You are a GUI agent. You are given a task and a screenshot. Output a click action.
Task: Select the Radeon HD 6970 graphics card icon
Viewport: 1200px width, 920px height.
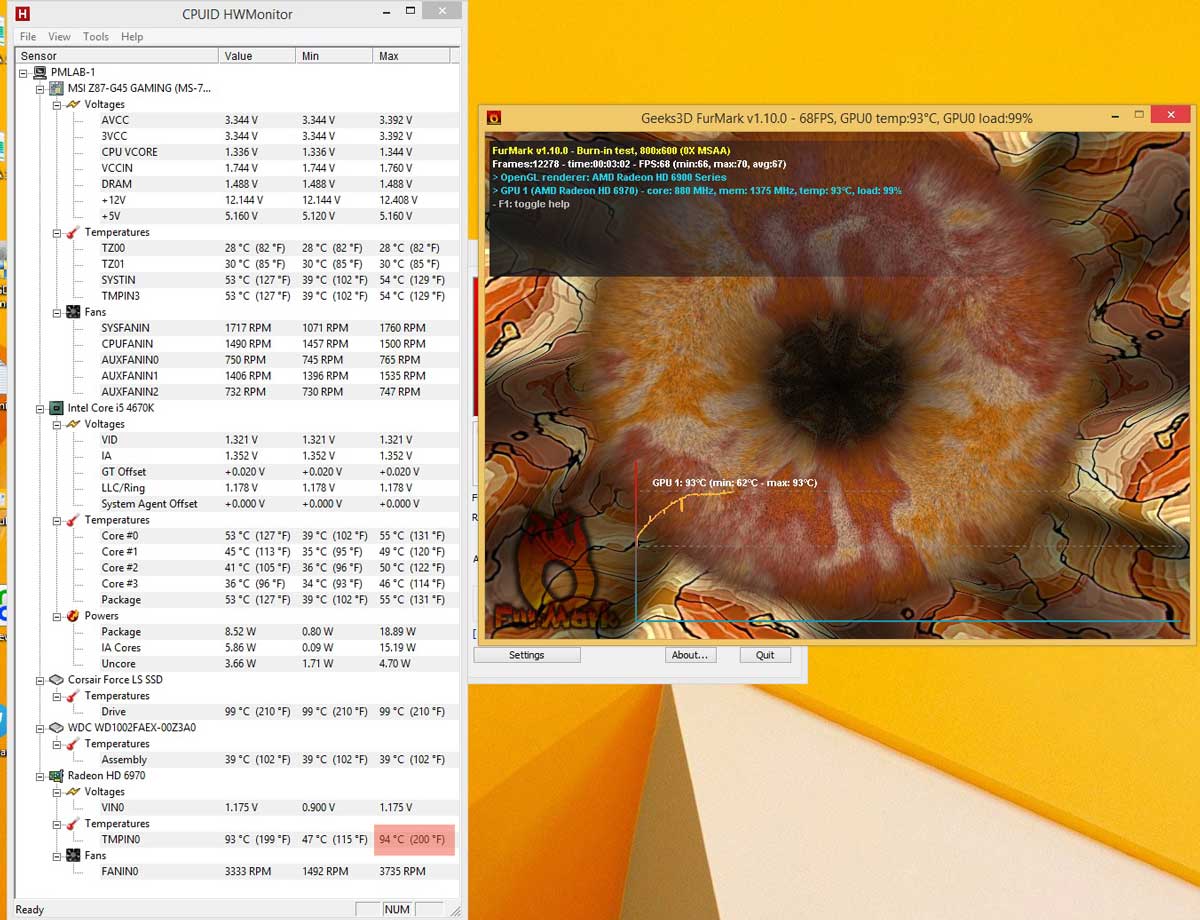pyautogui.click(x=57, y=776)
